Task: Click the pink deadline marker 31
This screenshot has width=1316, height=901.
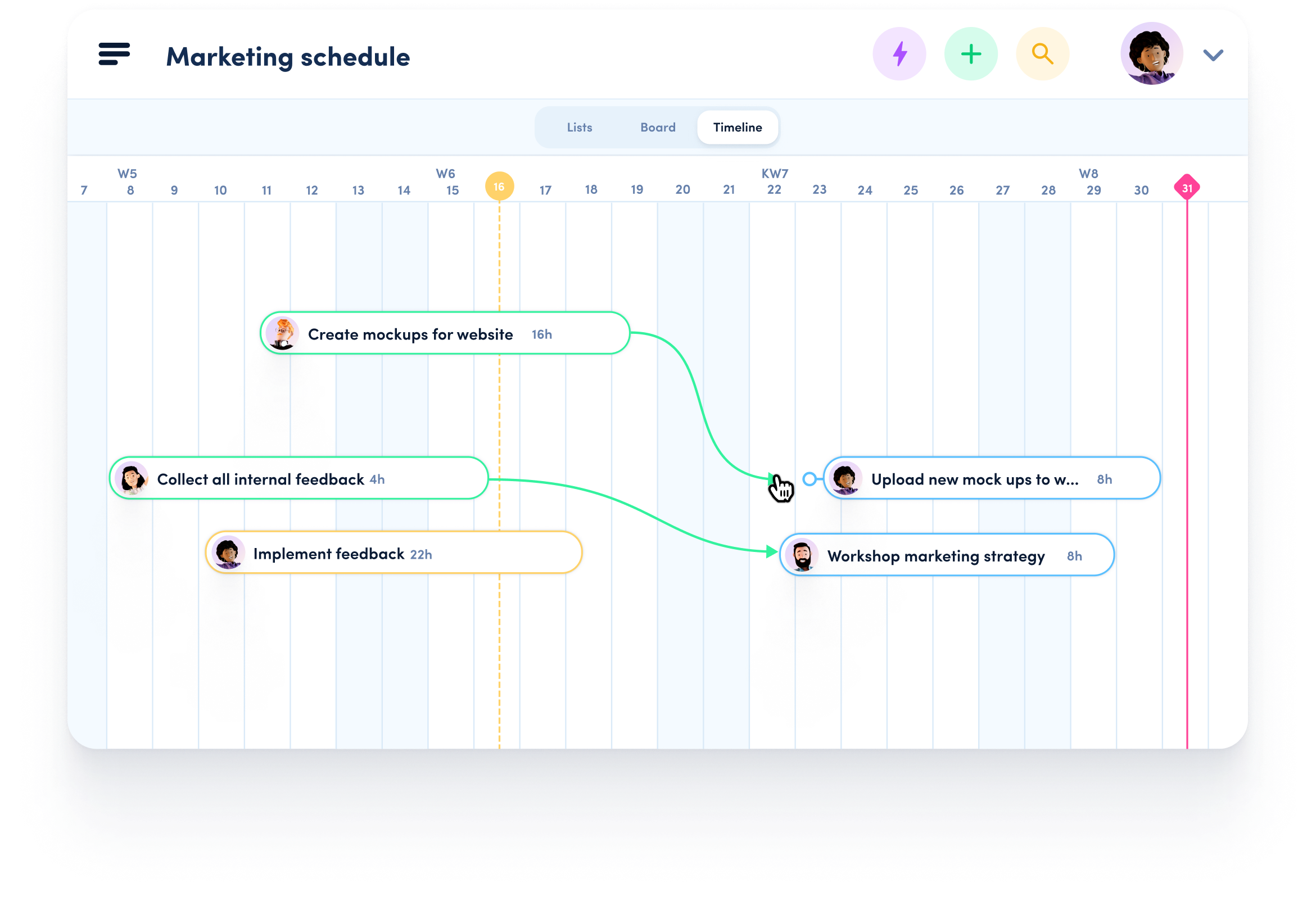Action: pos(1186,187)
